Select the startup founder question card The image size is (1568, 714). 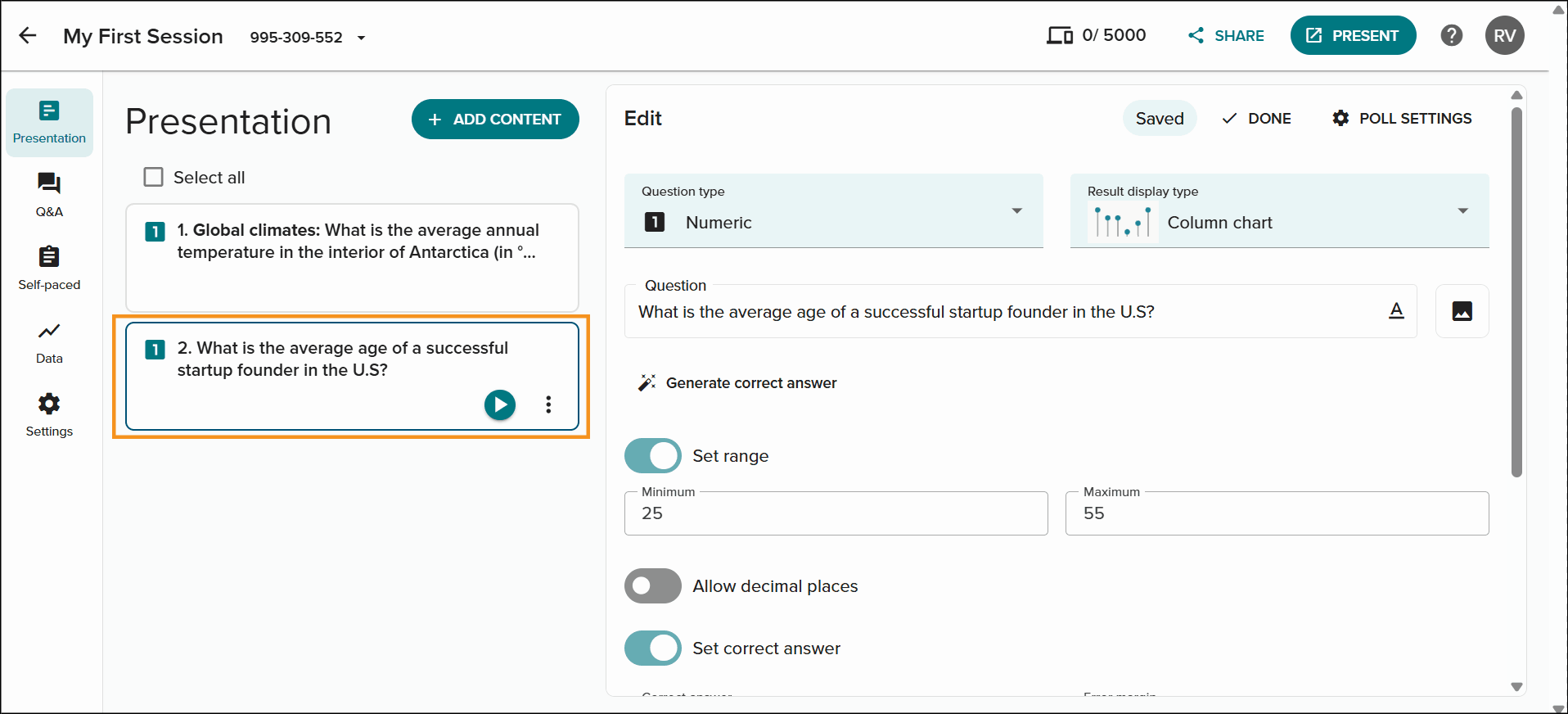coord(352,376)
